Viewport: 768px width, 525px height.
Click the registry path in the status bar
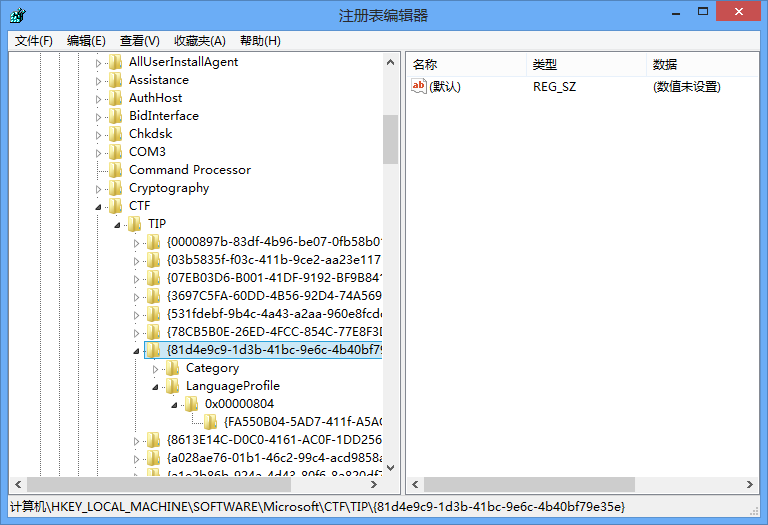pos(317,506)
